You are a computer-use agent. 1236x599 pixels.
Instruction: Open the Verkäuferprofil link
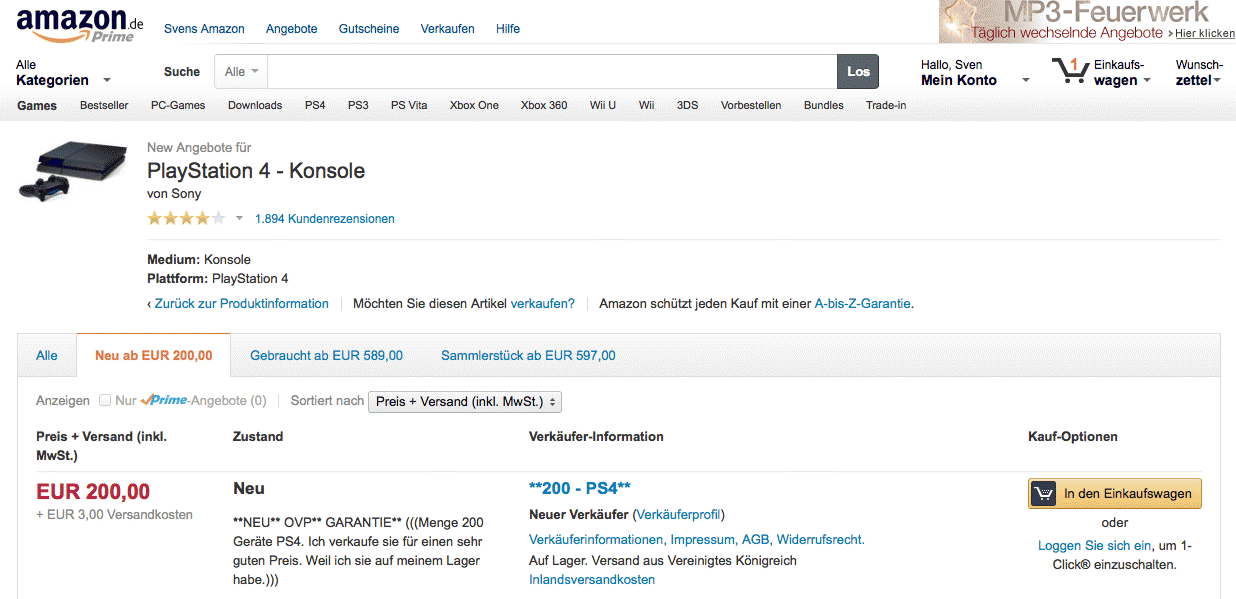click(x=678, y=514)
